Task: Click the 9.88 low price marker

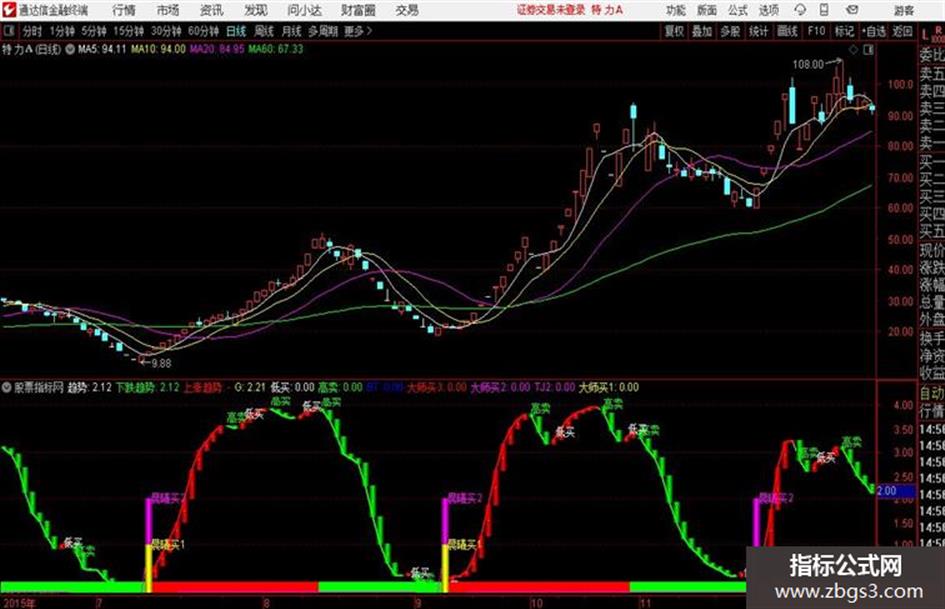Action: pos(161,363)
